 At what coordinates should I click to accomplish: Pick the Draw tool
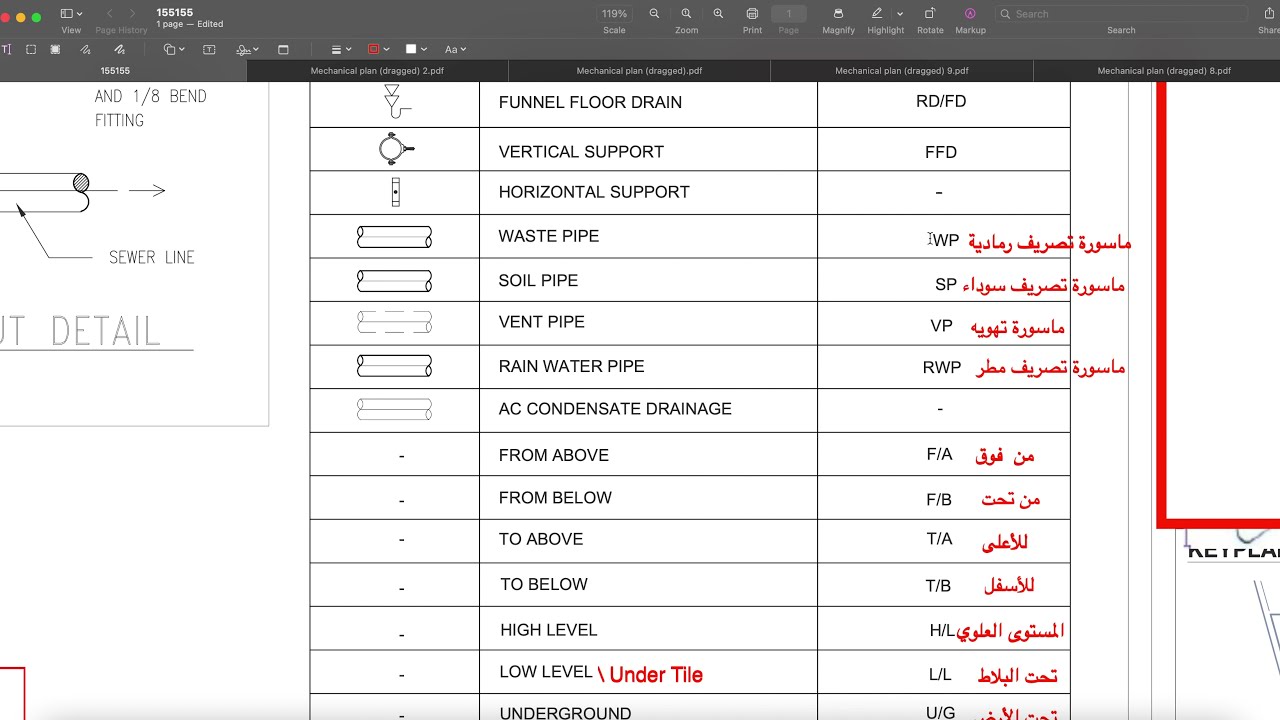point(120,49)
